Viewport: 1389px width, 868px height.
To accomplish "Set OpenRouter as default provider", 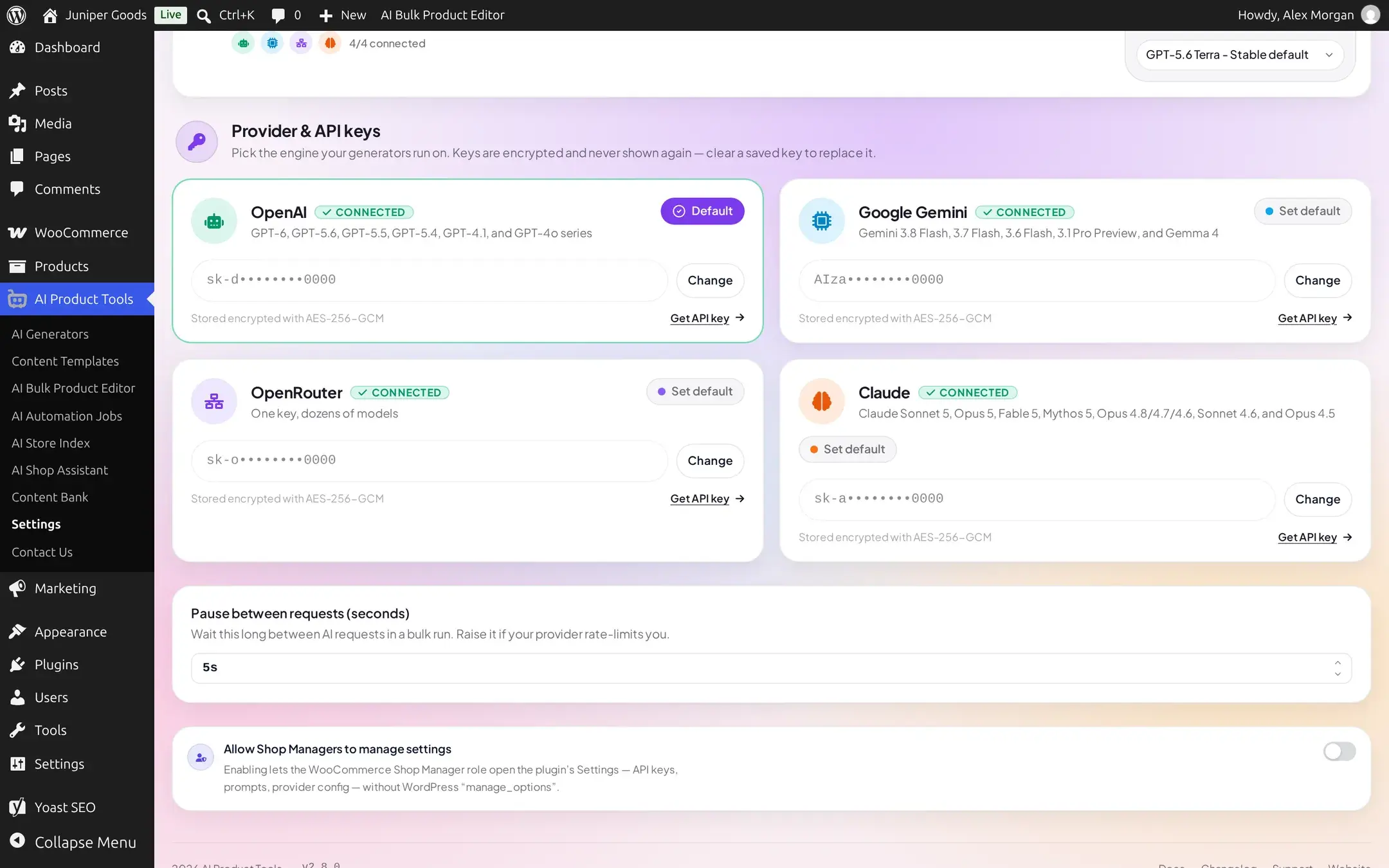I will [695, 392].
